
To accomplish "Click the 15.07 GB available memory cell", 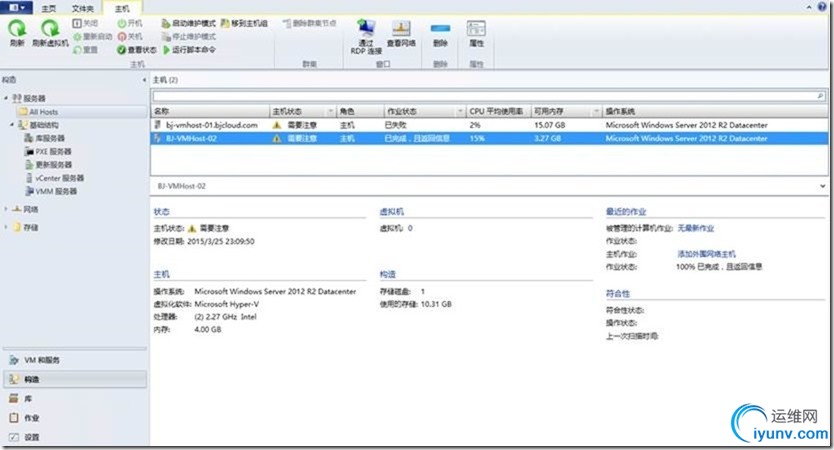I will click(x=549, y=125).
